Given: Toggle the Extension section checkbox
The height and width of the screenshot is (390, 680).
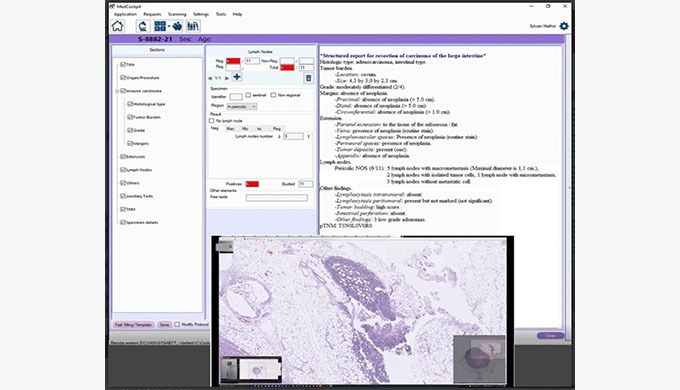Looking at the screenshot, I should [x=123, y=157].
